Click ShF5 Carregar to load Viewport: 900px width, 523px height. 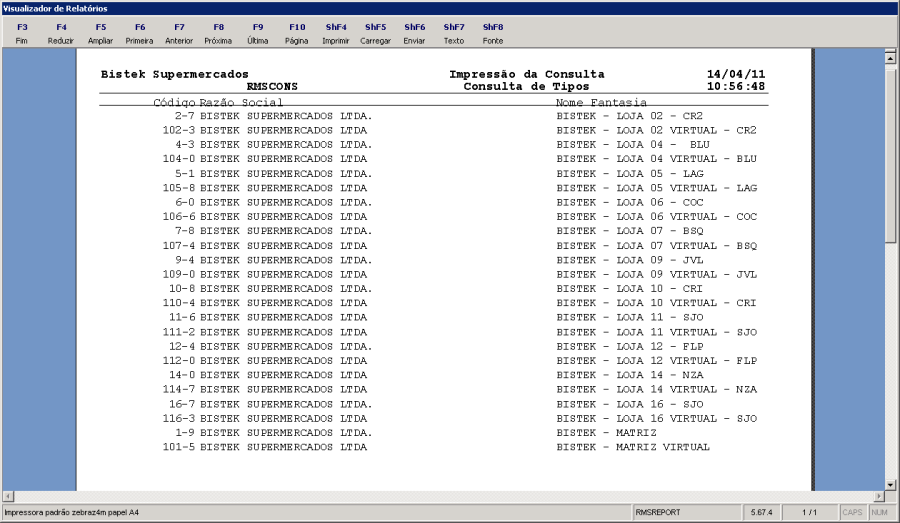click(x=375, y=34)
